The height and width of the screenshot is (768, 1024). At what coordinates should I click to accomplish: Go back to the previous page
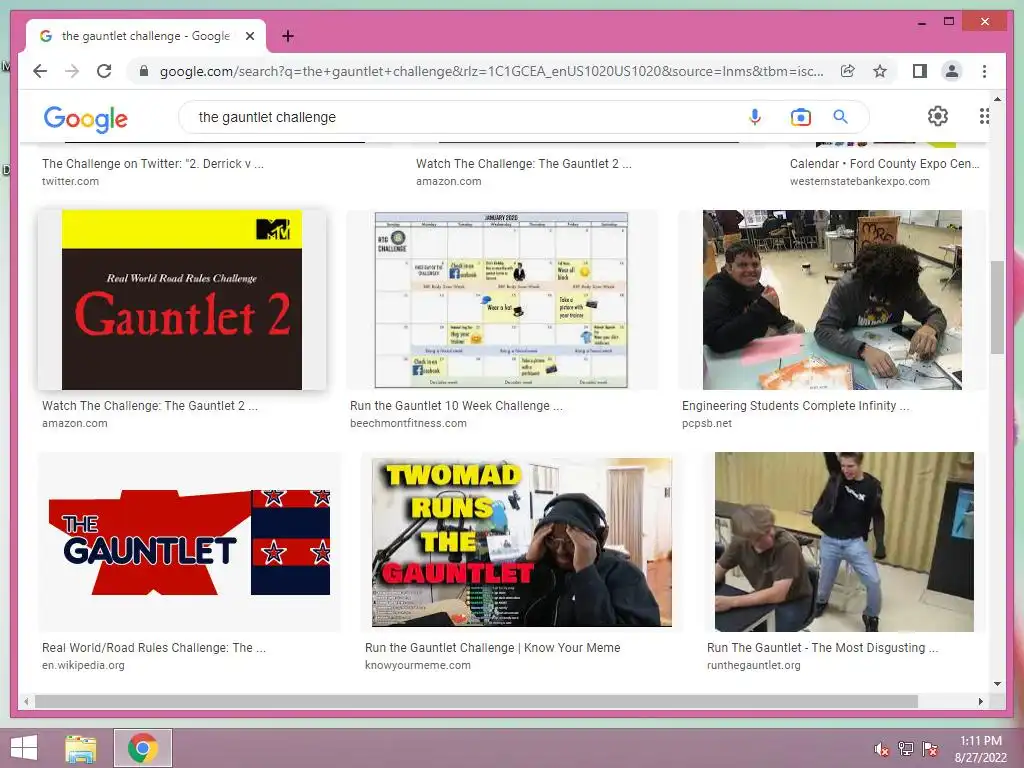click(40, 71)
